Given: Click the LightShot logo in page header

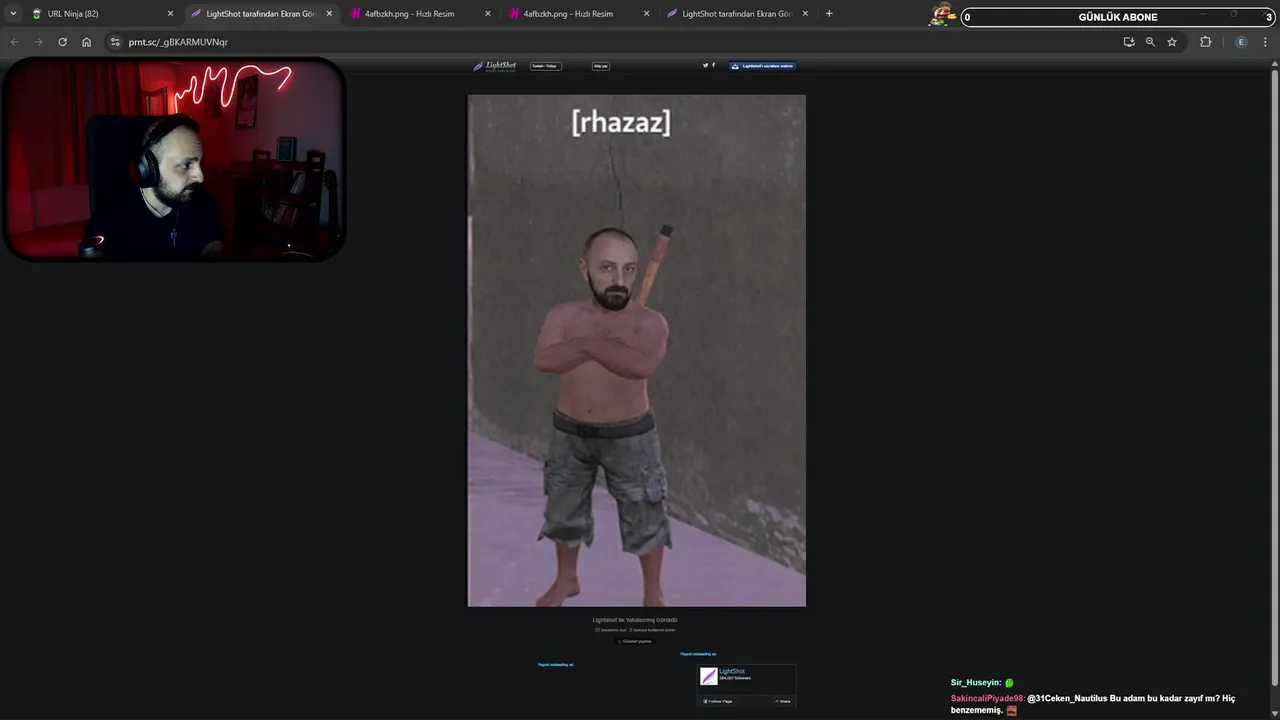Looking at the screenshot, I should (x=494, y=66).
